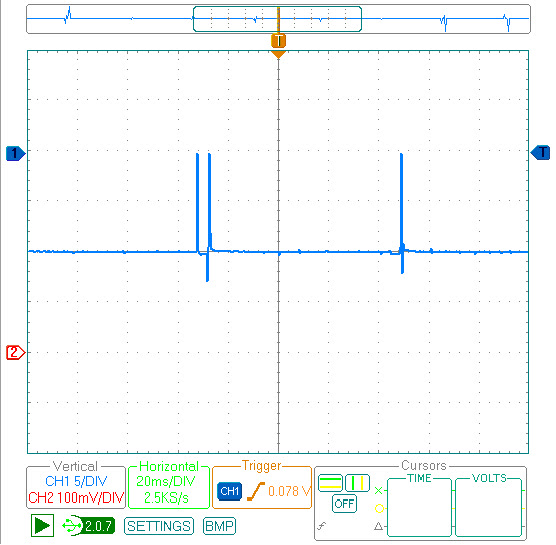Select the CH1 ground level marker
The image size is (556, 545).
tap(16, 154)
